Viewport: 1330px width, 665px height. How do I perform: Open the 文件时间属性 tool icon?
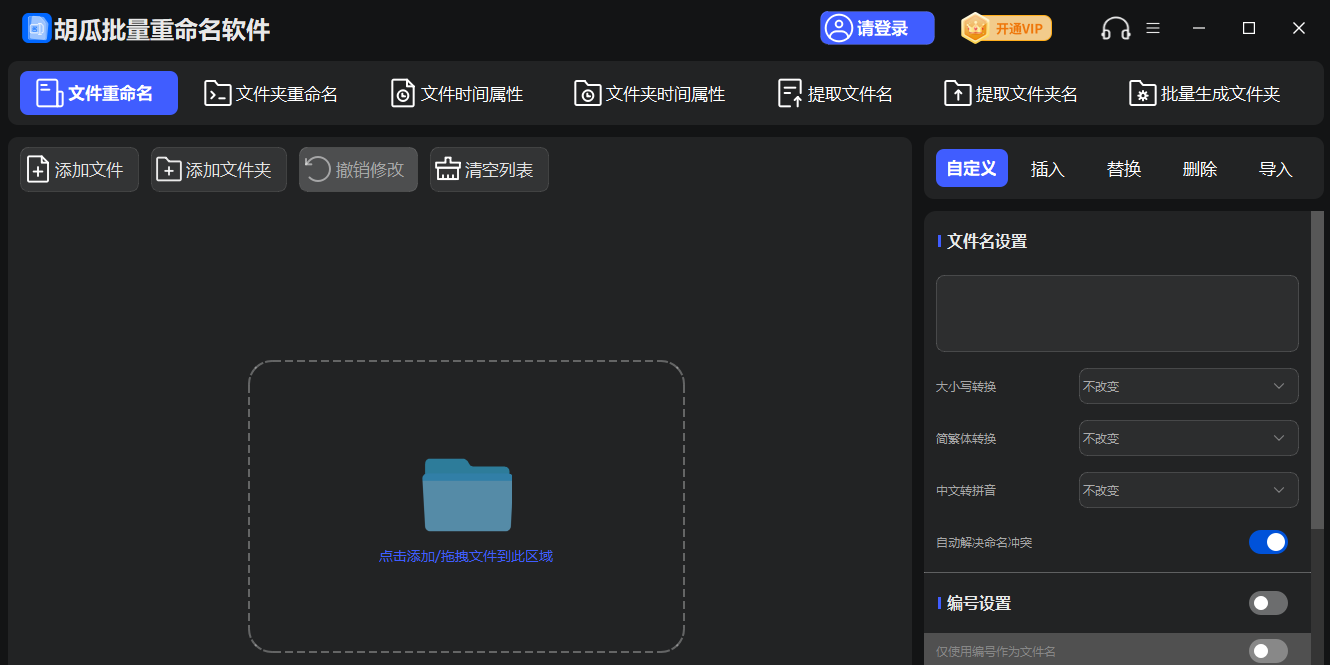click(x=403, y=93)
